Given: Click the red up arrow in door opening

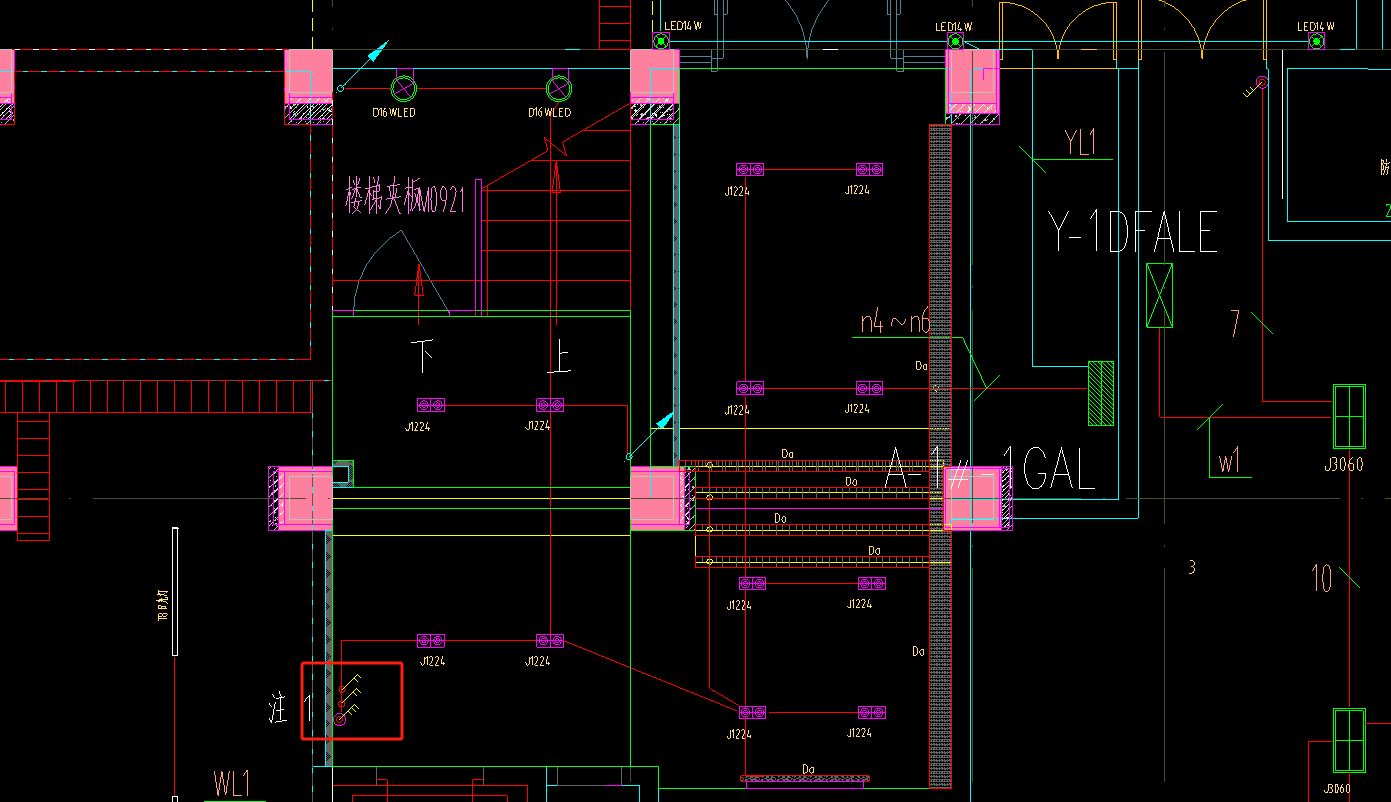Looking at the screenshot, I should [418, 294].
